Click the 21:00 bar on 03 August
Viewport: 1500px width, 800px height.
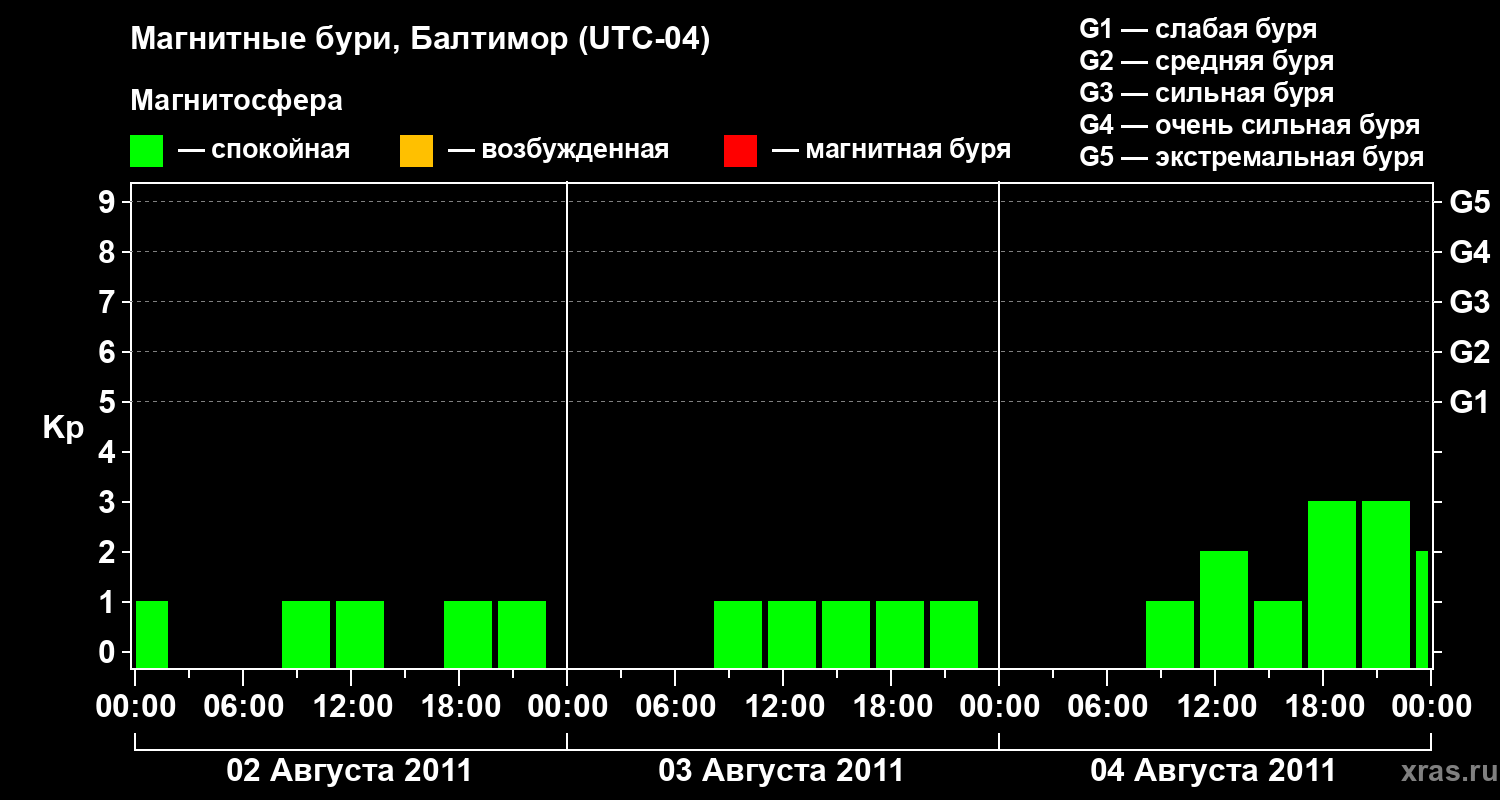coord(954,634)
